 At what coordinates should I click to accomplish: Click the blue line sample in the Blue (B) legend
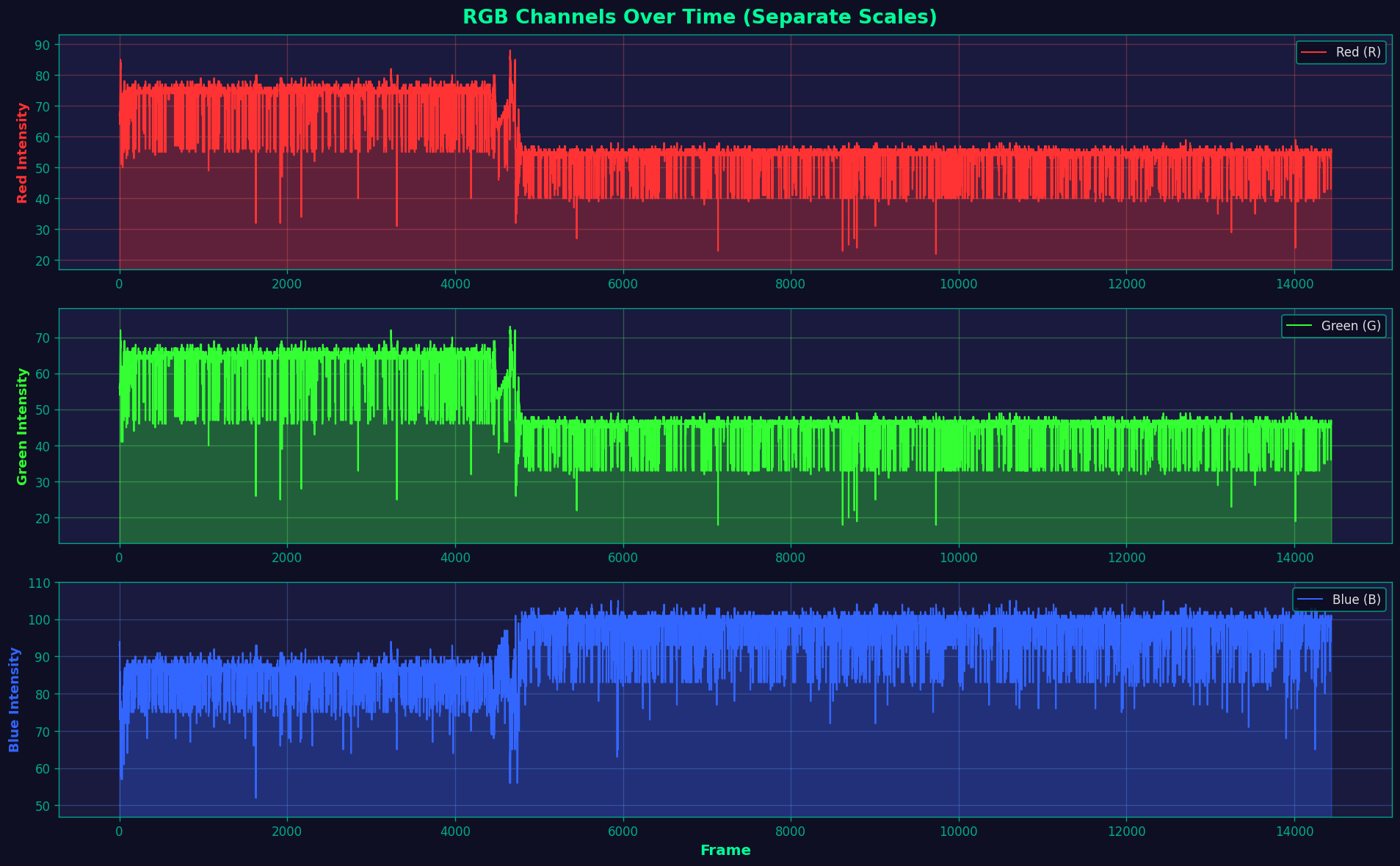coord(1311,600)
